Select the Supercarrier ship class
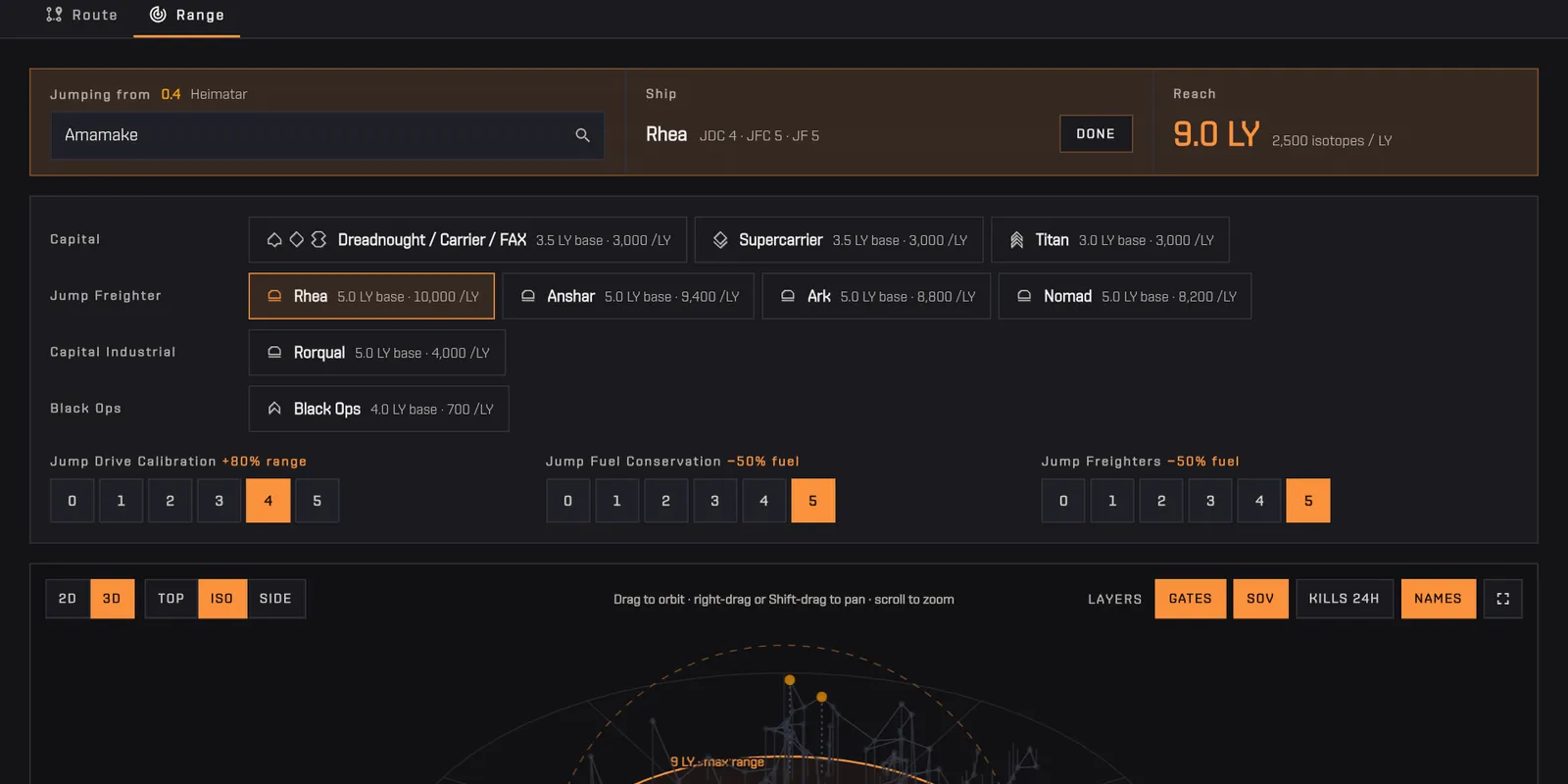Viewport: 1568px width, 784px height. (839, 240)
